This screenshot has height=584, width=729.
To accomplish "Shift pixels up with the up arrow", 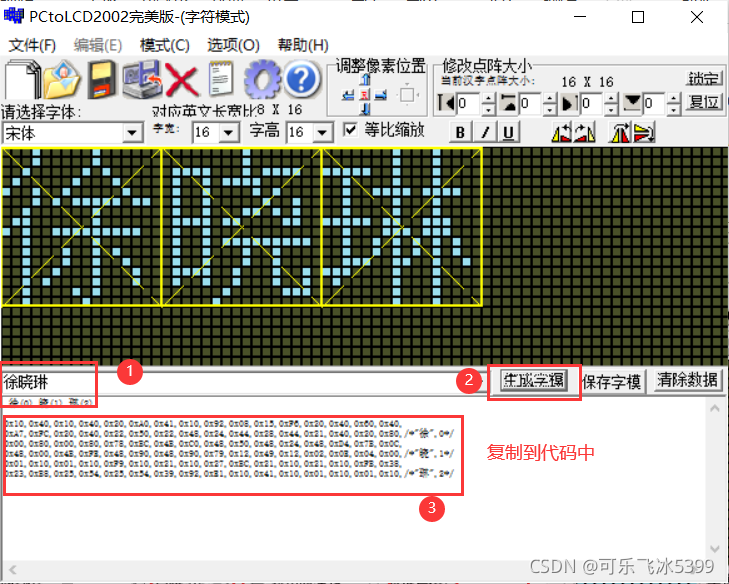I will pos(365,80).
